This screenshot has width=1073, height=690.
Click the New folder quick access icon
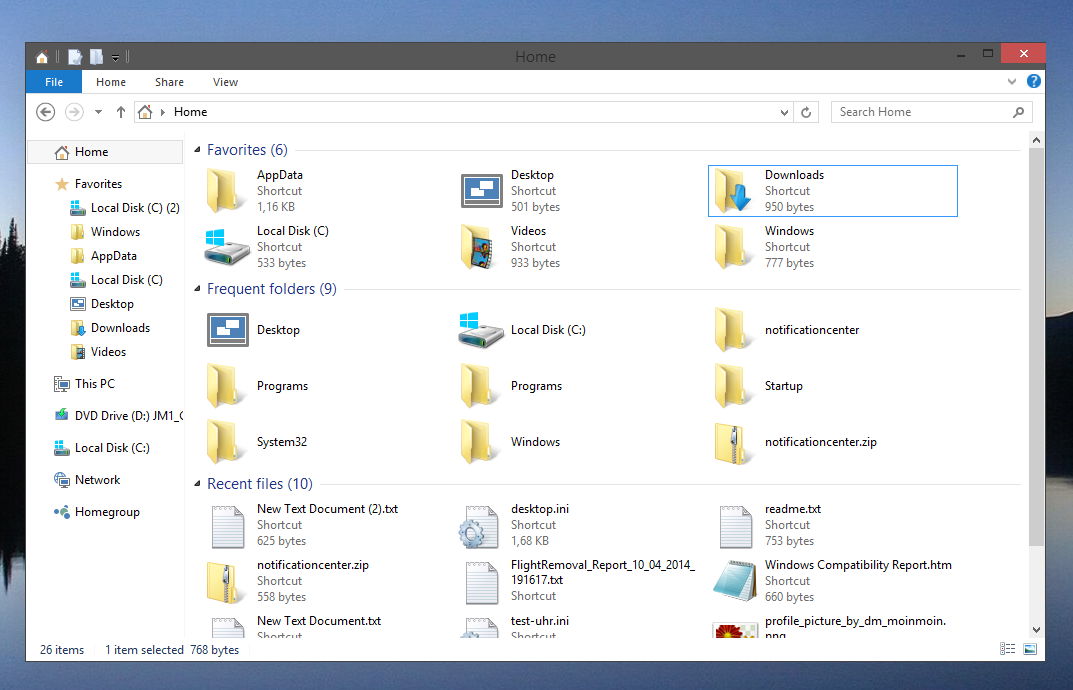(x=96, y=57)
